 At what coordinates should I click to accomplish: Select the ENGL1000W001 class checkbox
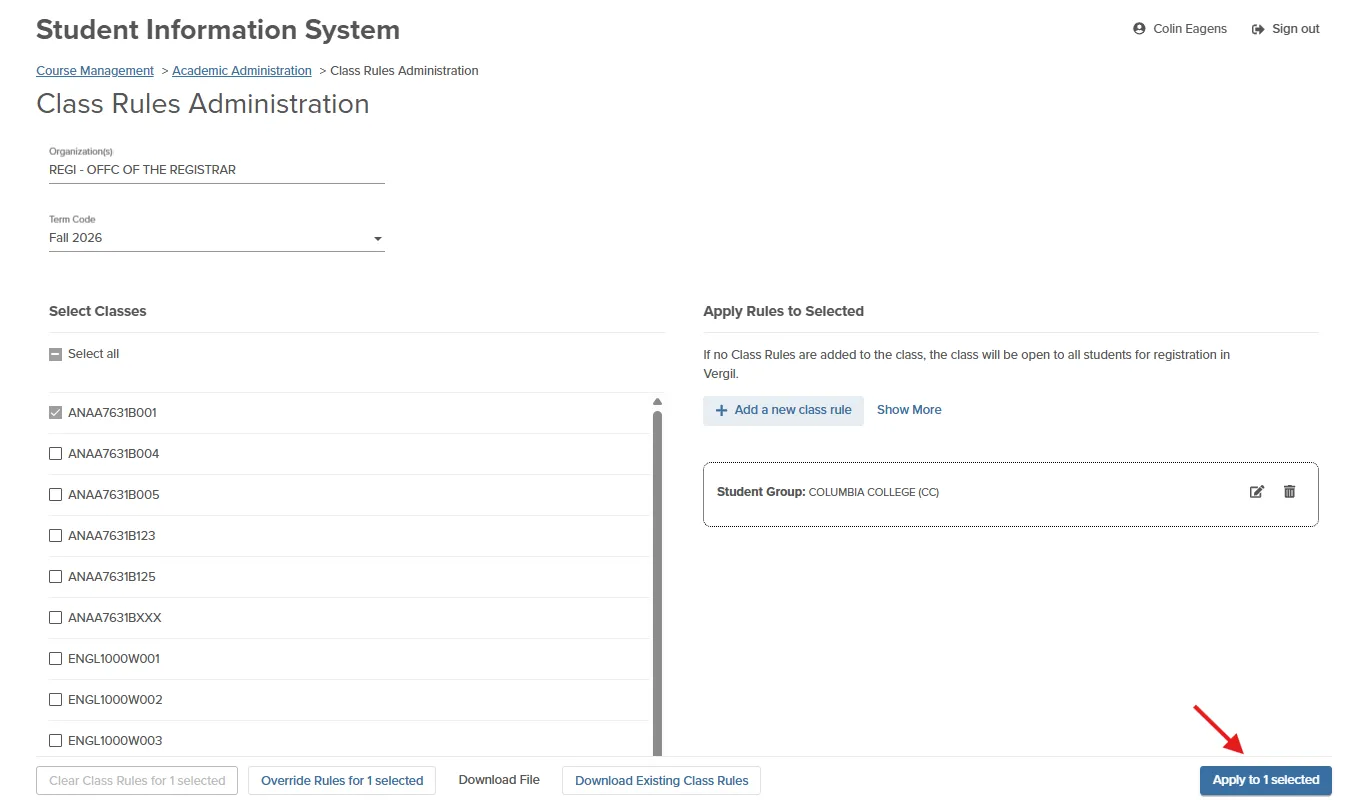(55, 658)
